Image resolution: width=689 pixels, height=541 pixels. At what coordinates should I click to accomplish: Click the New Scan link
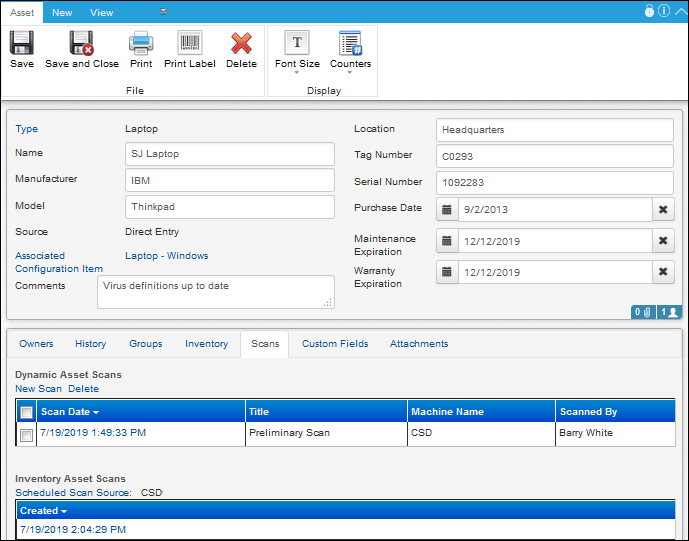pos(38,389)
